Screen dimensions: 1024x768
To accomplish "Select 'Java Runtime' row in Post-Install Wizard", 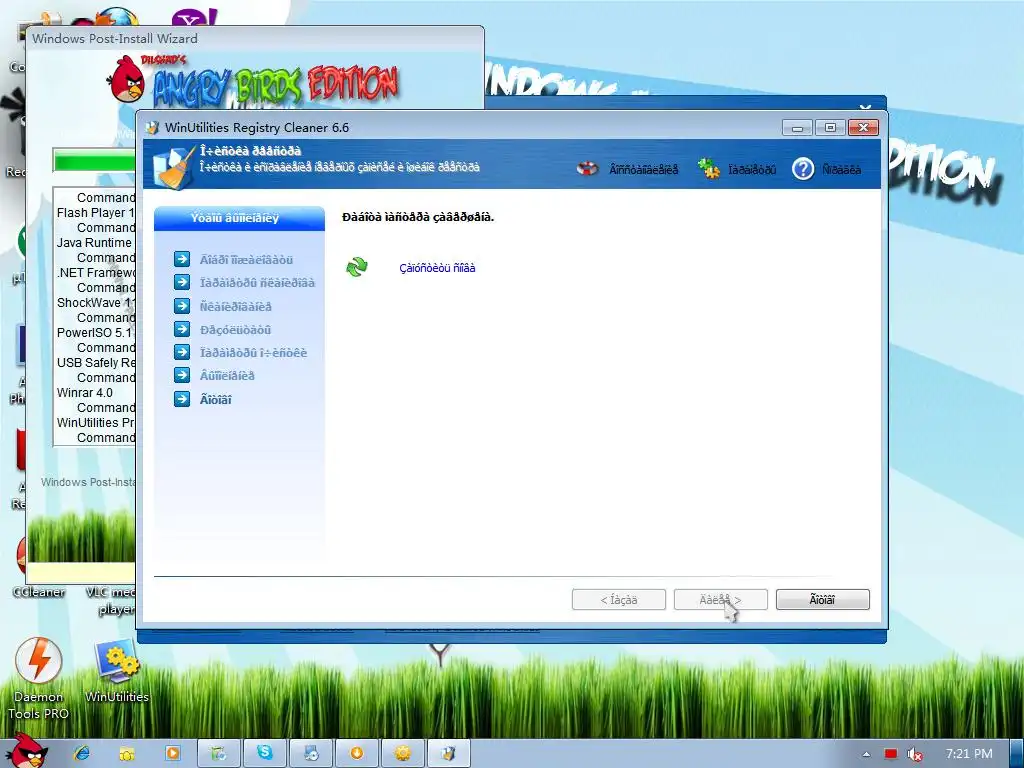I will tap(95, 242).
